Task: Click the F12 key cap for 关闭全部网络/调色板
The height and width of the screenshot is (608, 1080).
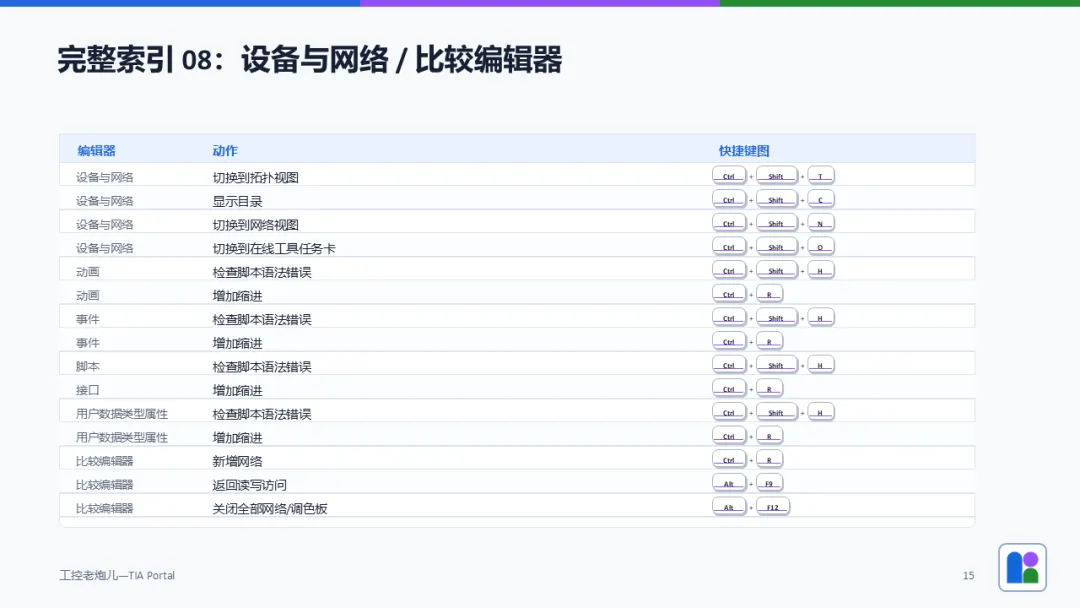Action: point(773,507)
